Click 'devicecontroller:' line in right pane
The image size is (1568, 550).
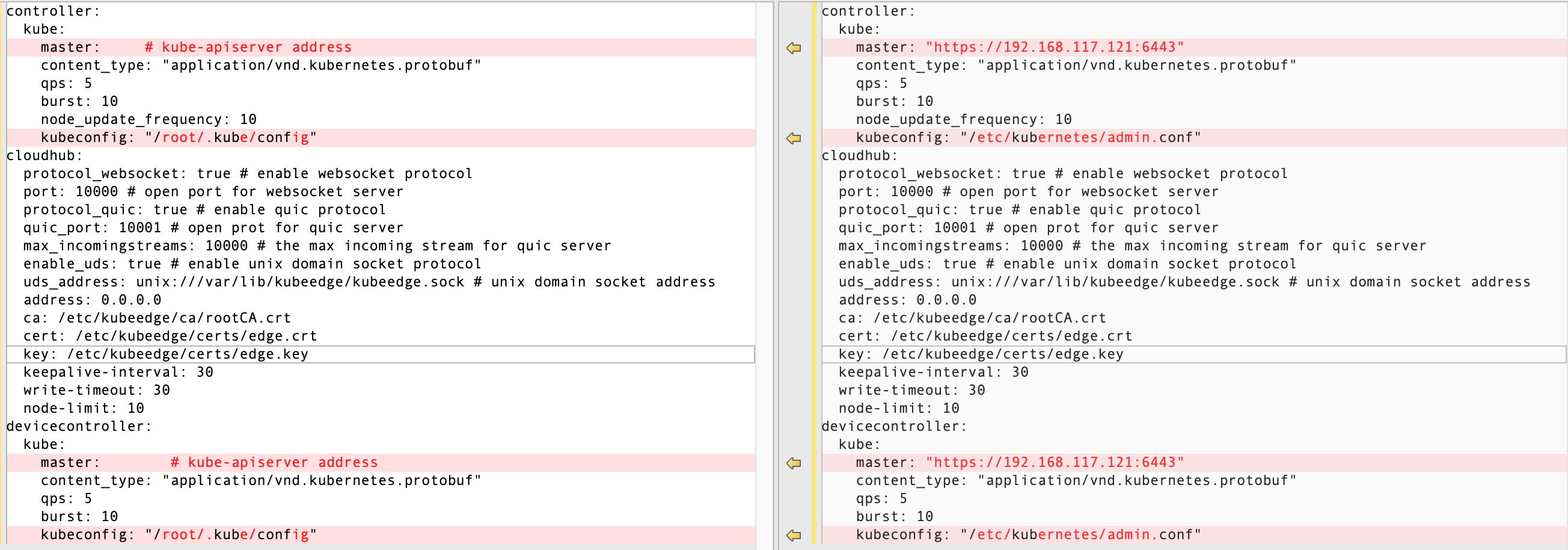894,427
